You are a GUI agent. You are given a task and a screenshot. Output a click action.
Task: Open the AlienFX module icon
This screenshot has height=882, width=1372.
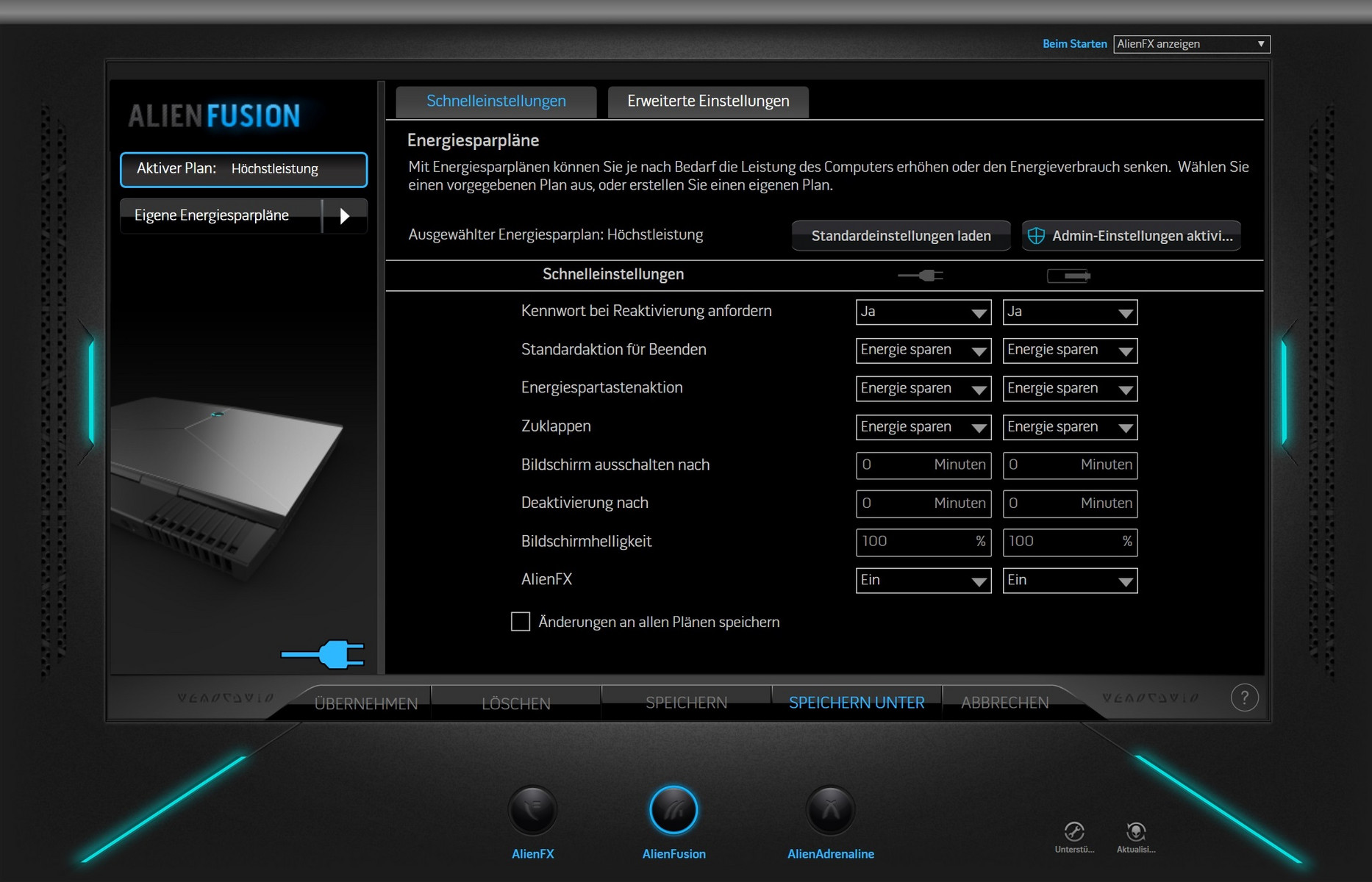[533, 810]
